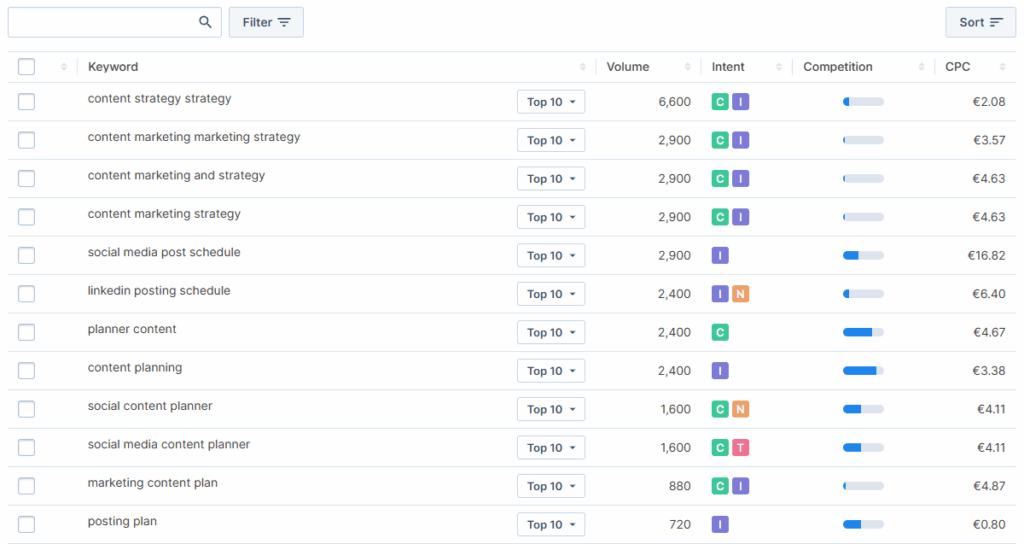Check the box for content marketing marketing strategy
This screenshot has height=544, width=1024.
(x=27, y=140)
